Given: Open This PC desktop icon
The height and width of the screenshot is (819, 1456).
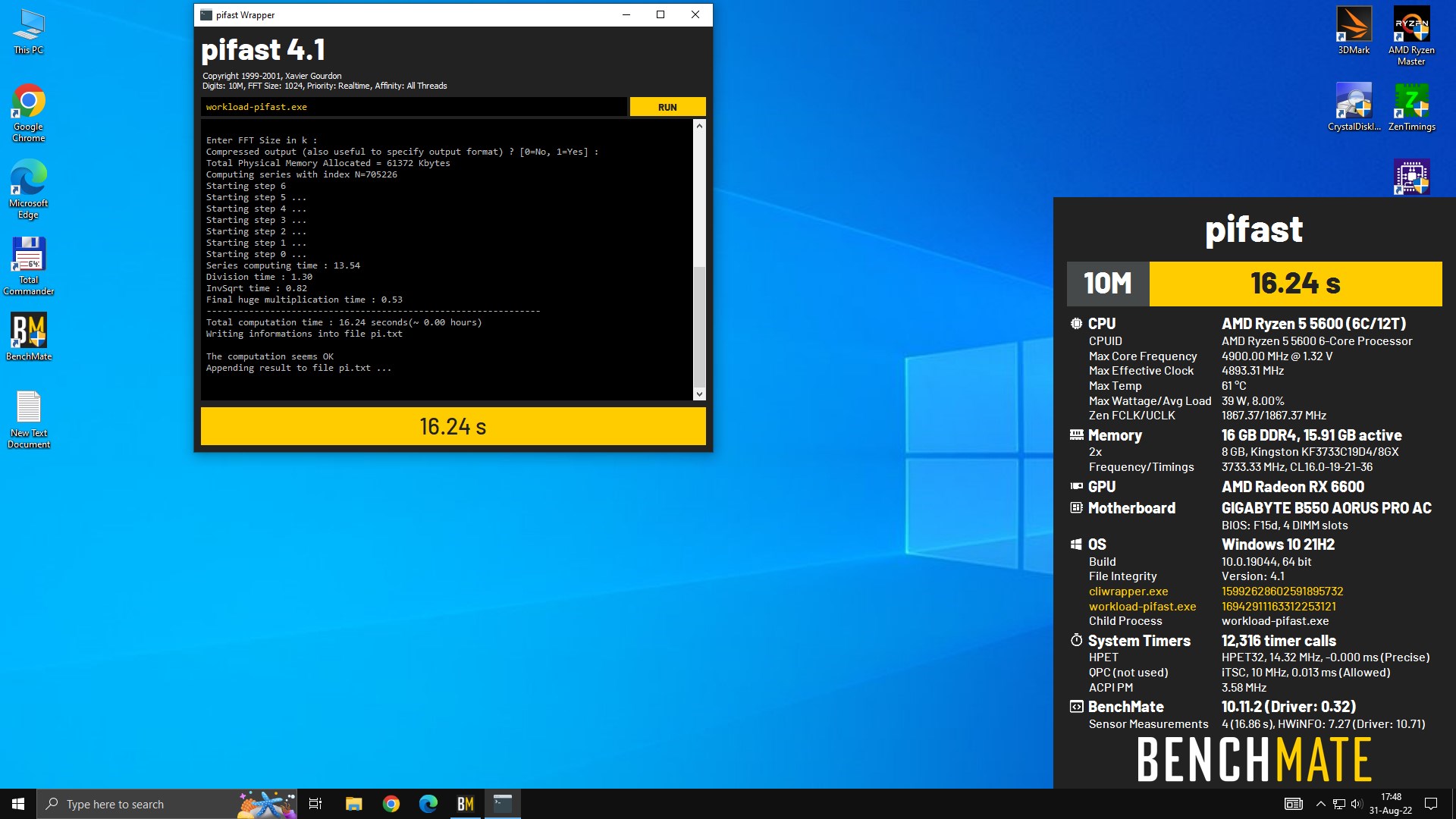Looking at the screenshot, I should (29, 32).
